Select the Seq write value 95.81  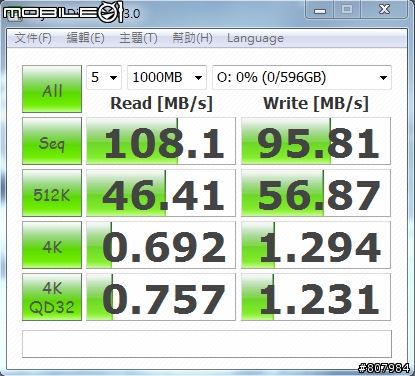coord(316,141)
